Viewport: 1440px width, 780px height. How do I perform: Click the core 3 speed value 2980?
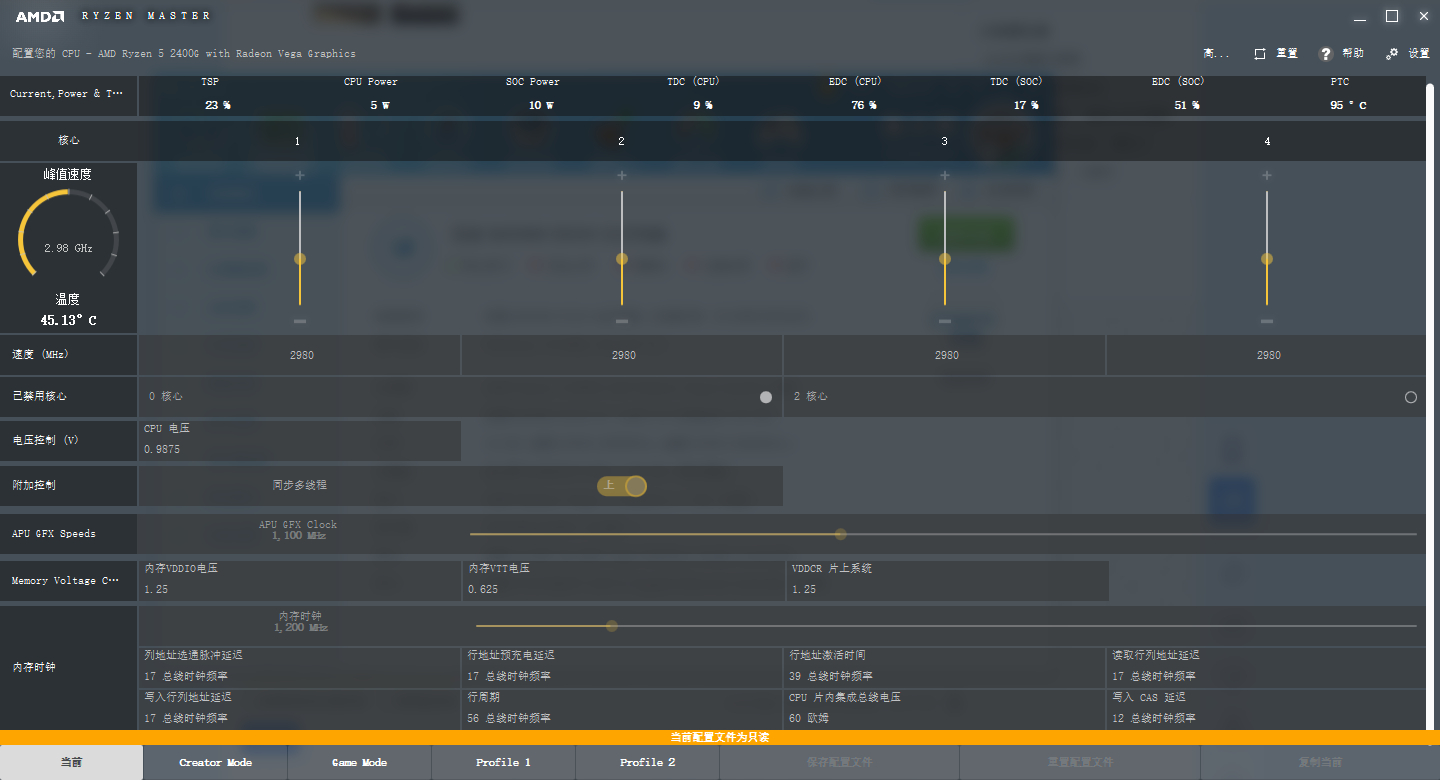coord(946,355)
